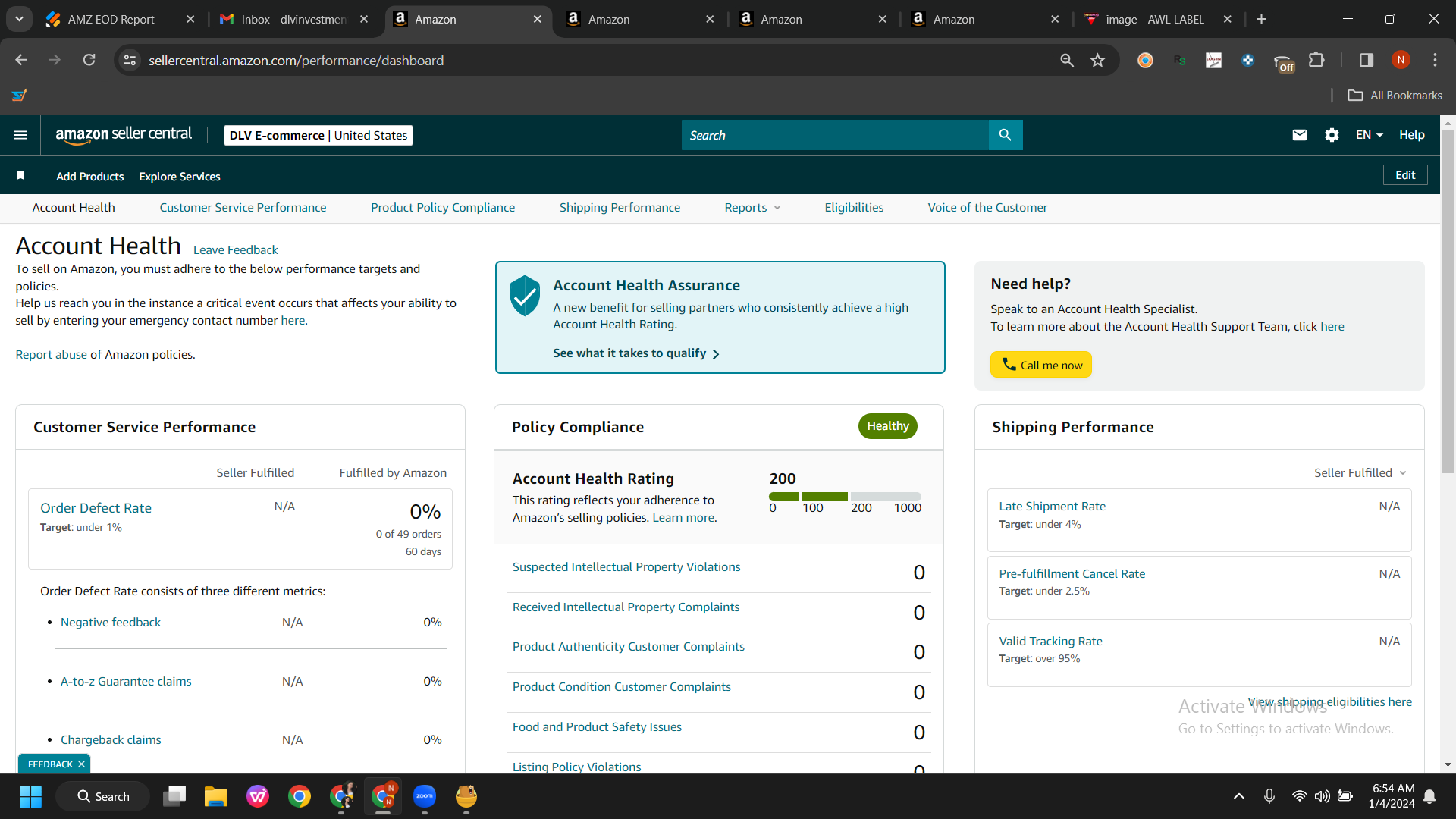
Task: Open File Explorer from taskbar
Action: (x=216, y=796)
